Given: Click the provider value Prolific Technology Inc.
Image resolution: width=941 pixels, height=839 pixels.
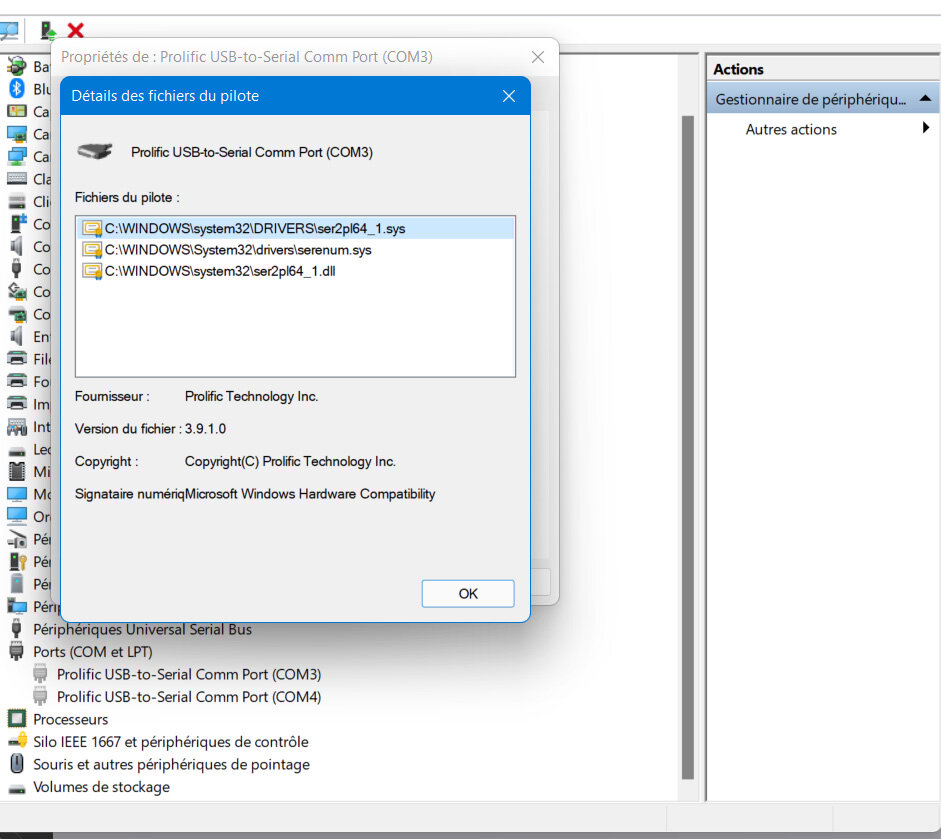Looking at the screenshot, I should tap(251, 396).
